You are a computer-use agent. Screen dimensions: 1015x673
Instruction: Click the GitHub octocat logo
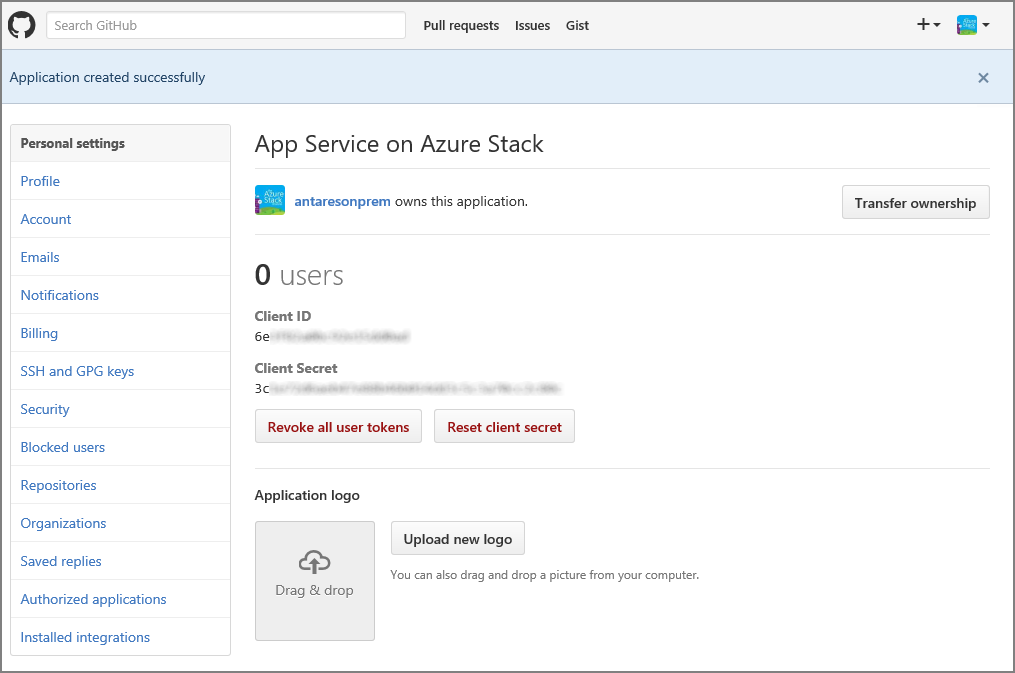coord(21,24)
